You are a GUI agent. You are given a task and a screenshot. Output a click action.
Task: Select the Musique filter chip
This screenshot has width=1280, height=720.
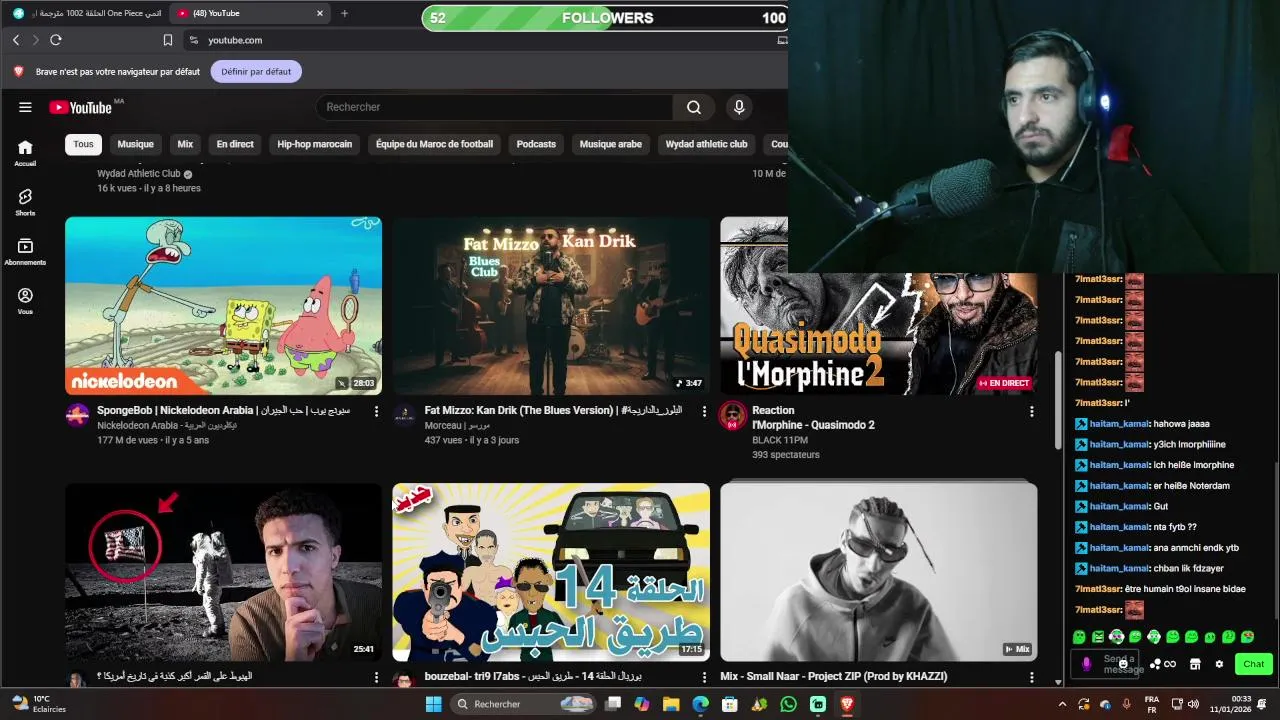[x=135, y=144]
